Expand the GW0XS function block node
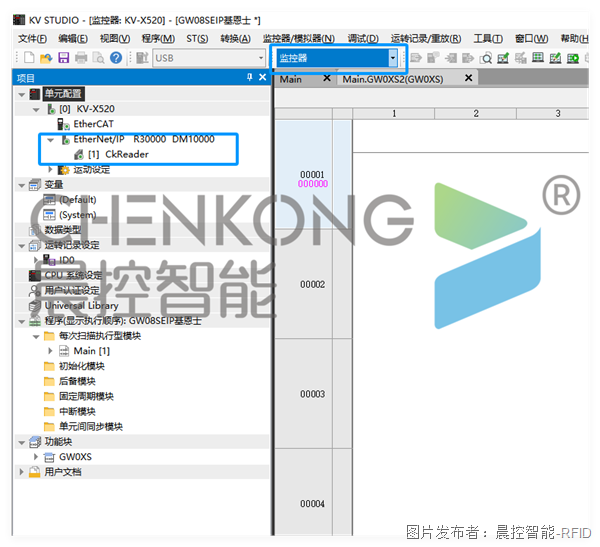The width and height of the screenshot is (600, 547). [x=36, y=456]
